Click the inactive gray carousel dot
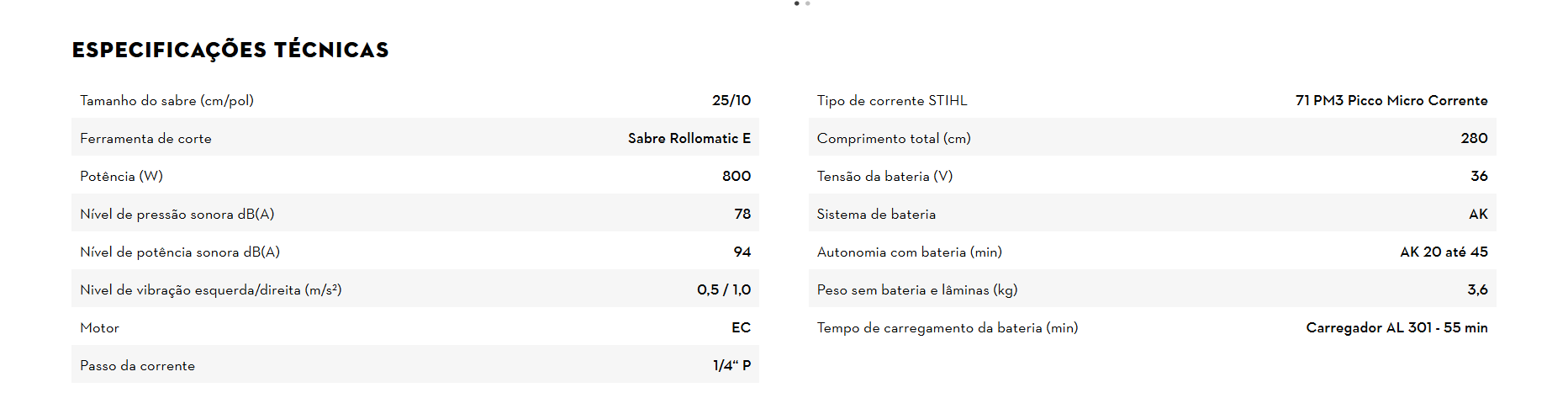Viewport: 1568px width, 414px height. (808, 3)
